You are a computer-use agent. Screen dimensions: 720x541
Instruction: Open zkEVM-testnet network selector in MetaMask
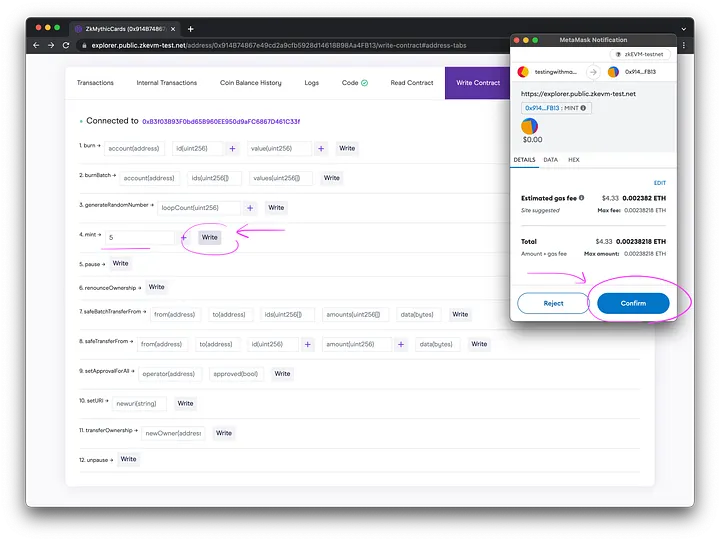(641, 54)
